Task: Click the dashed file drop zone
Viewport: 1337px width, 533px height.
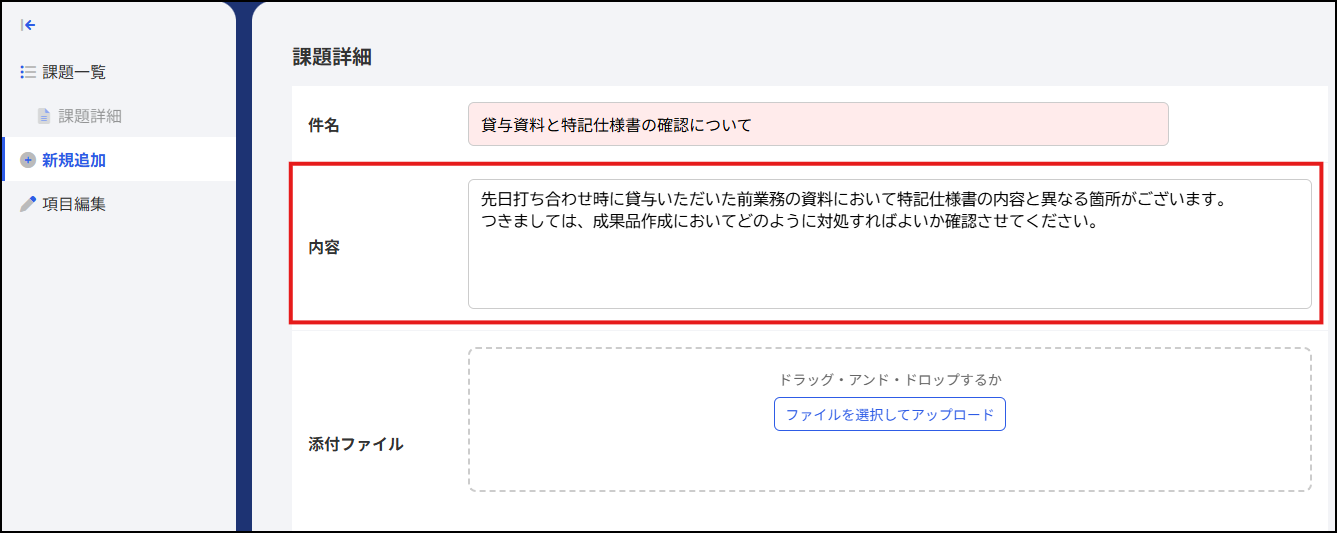Action: [889, 420]
